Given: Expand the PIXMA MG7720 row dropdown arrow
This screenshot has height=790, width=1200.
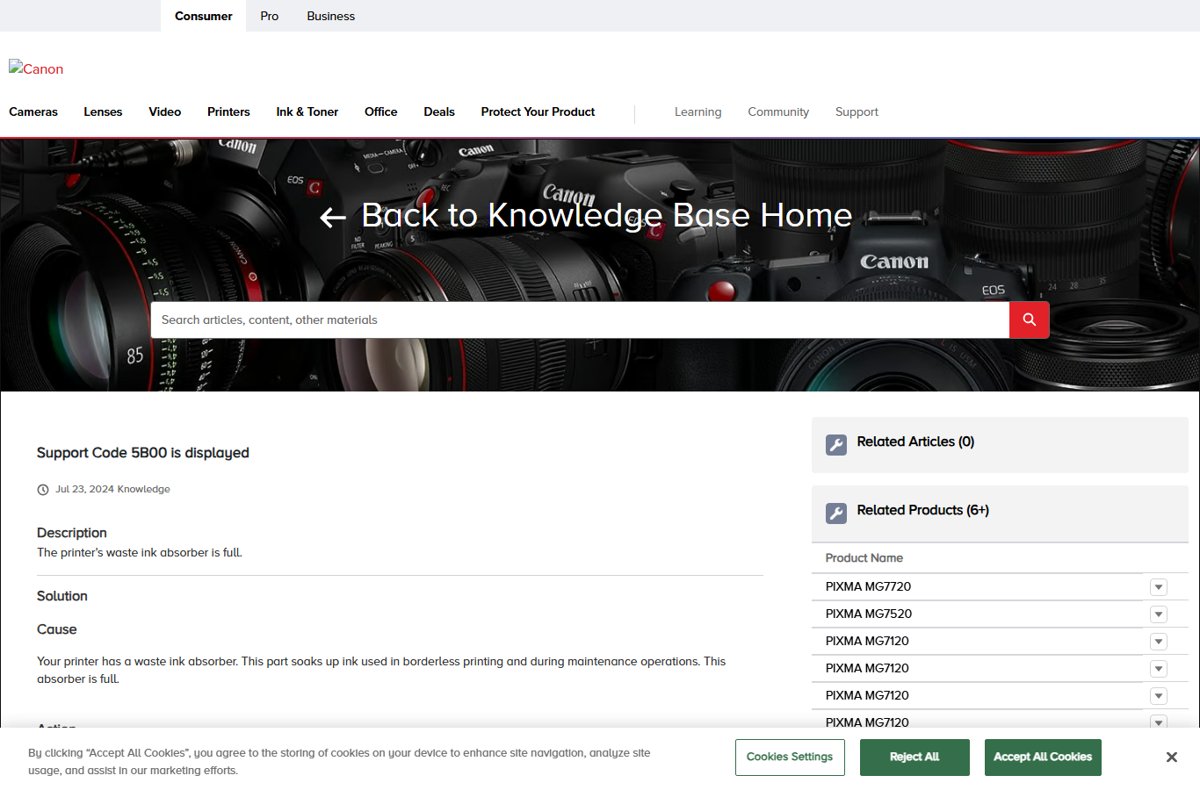Looking at the screenshot, I should point(1158,587).
